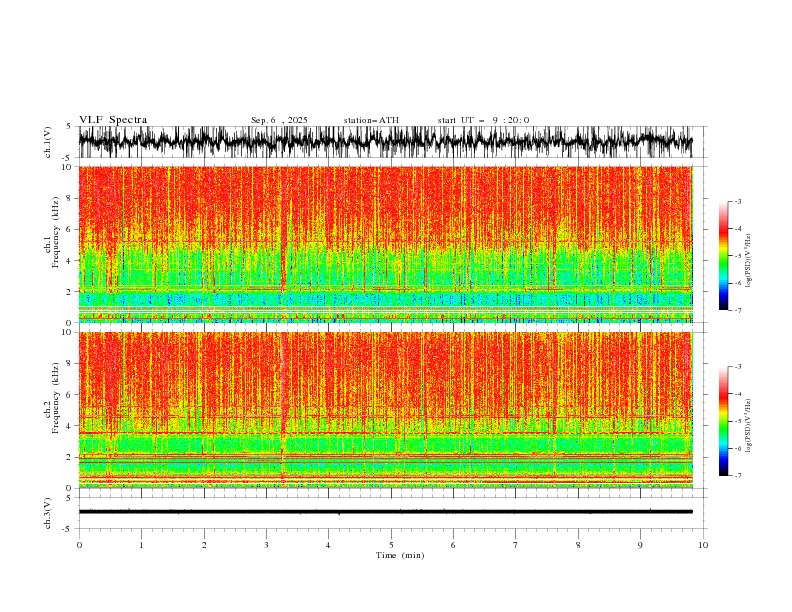Viewport: 792px width, 612px height.
Task: Click the ch.2 color scale bar
Action: (x=723, y=421)
